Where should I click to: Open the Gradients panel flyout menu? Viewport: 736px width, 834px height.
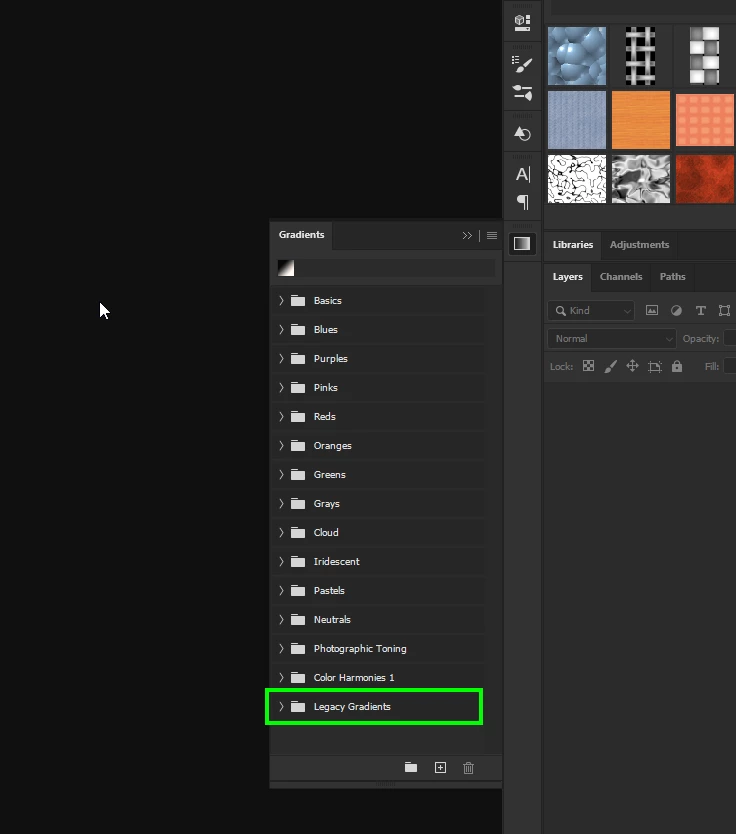[492, 235]
